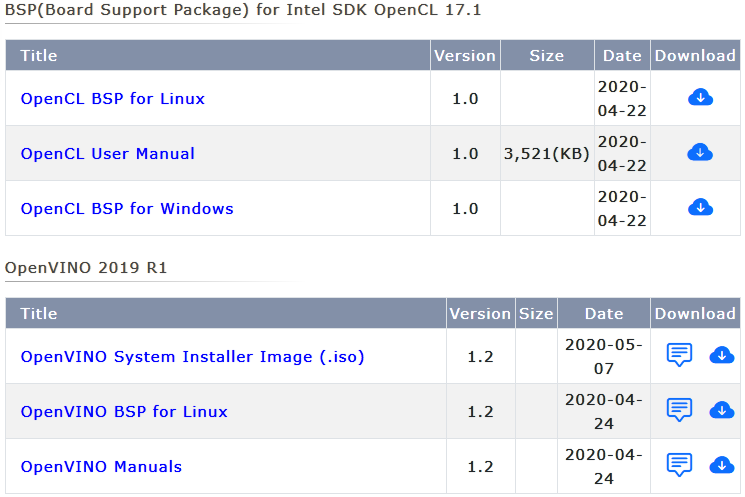Open the OpenCL User Manual link
Image resolution: width=745 pixels, height=497 pixels.
108,154
